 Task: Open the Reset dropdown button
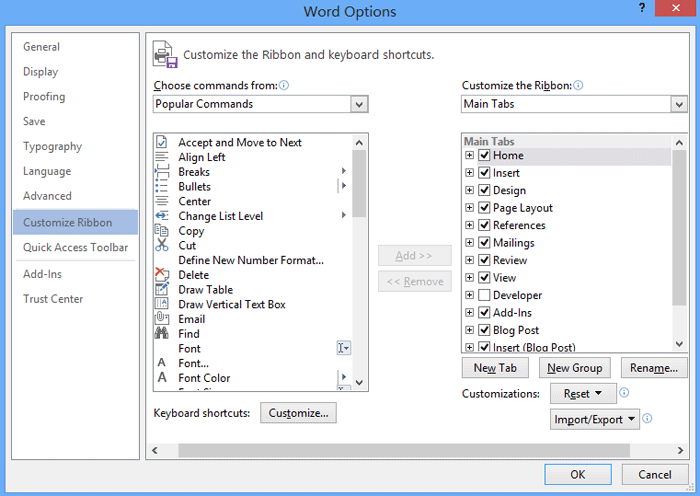[x=583, y=393]
